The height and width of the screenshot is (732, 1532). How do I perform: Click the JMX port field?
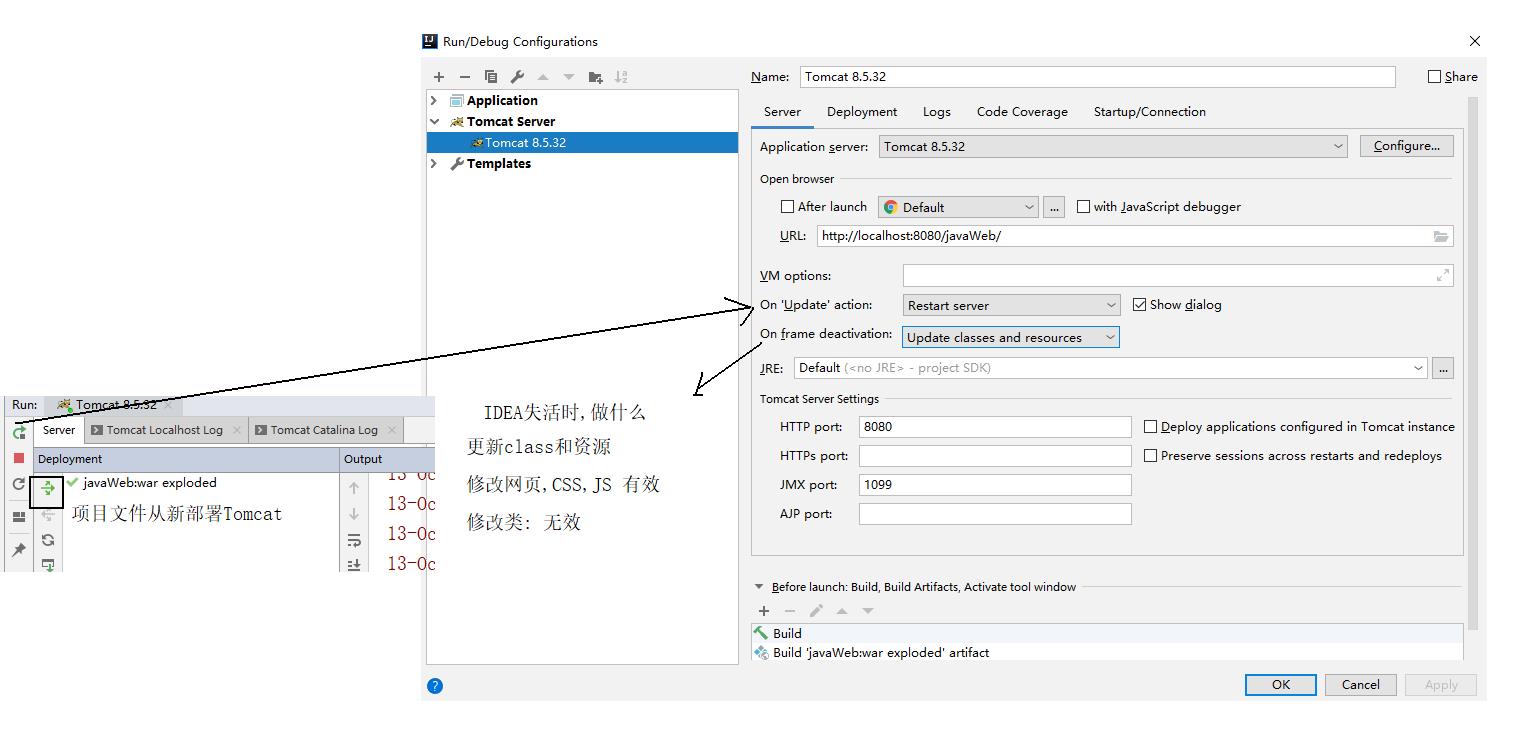pos(995,485)
